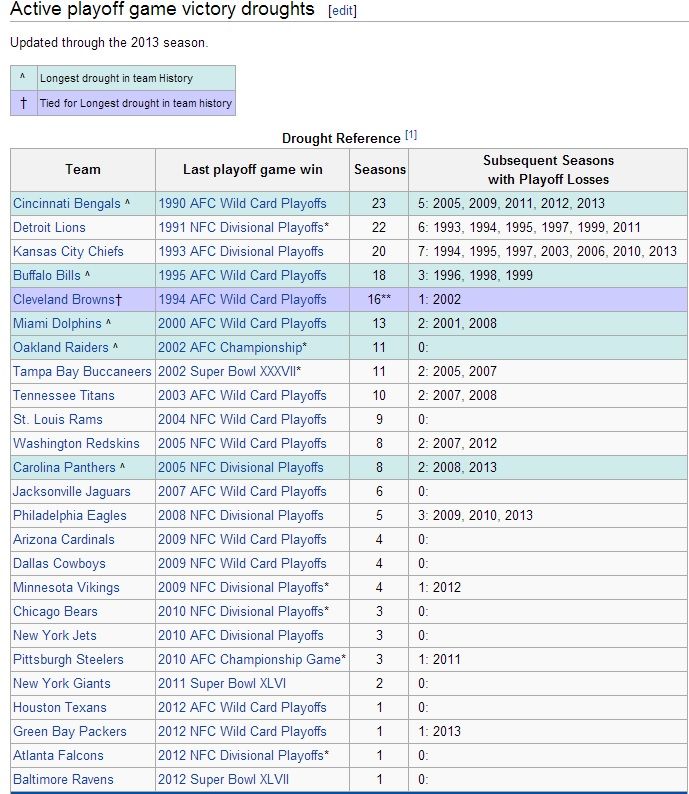Open the Tennessee Titans team link

tap(64, 395)
